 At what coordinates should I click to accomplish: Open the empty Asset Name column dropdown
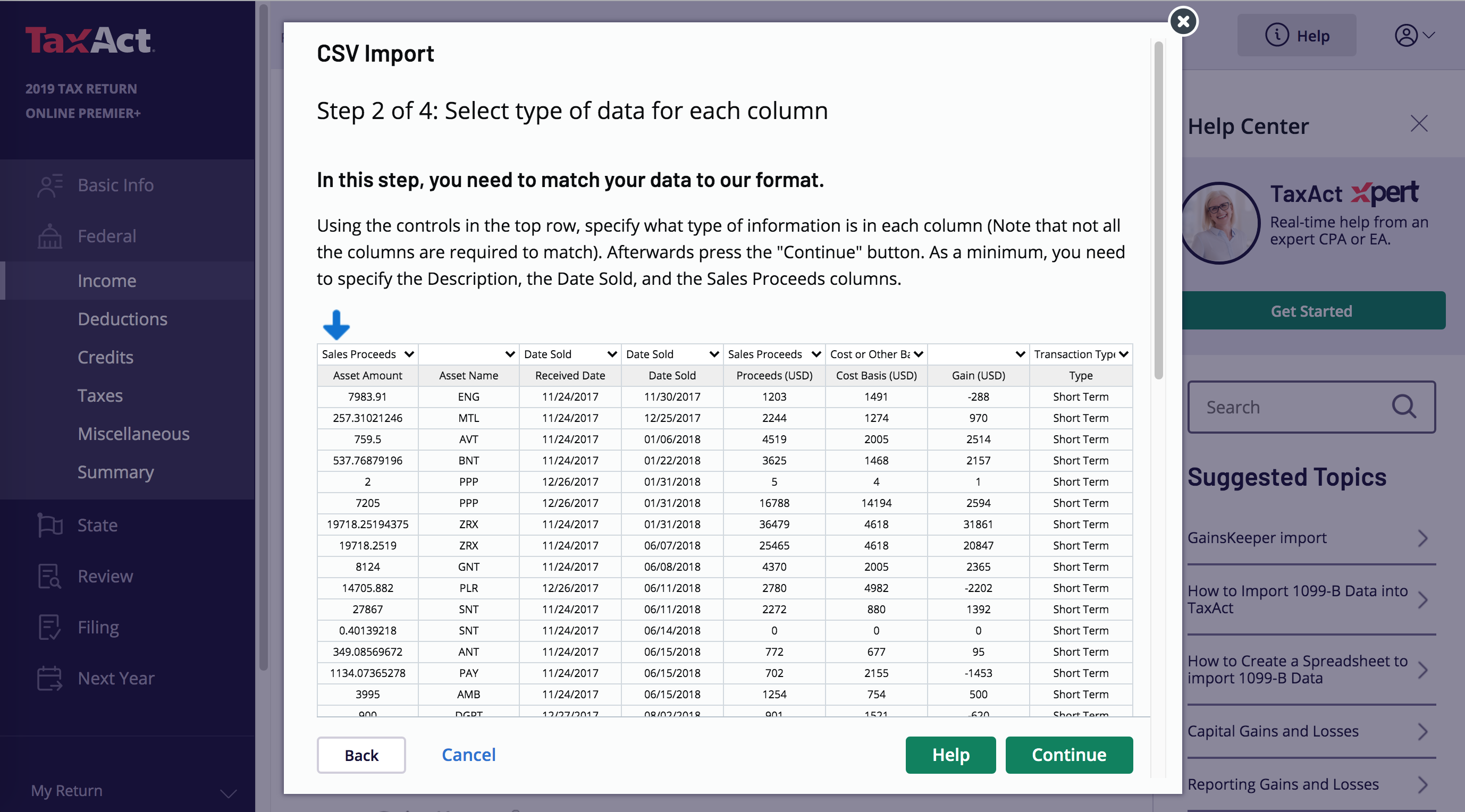pyautogui.click(x=469, y=354)
